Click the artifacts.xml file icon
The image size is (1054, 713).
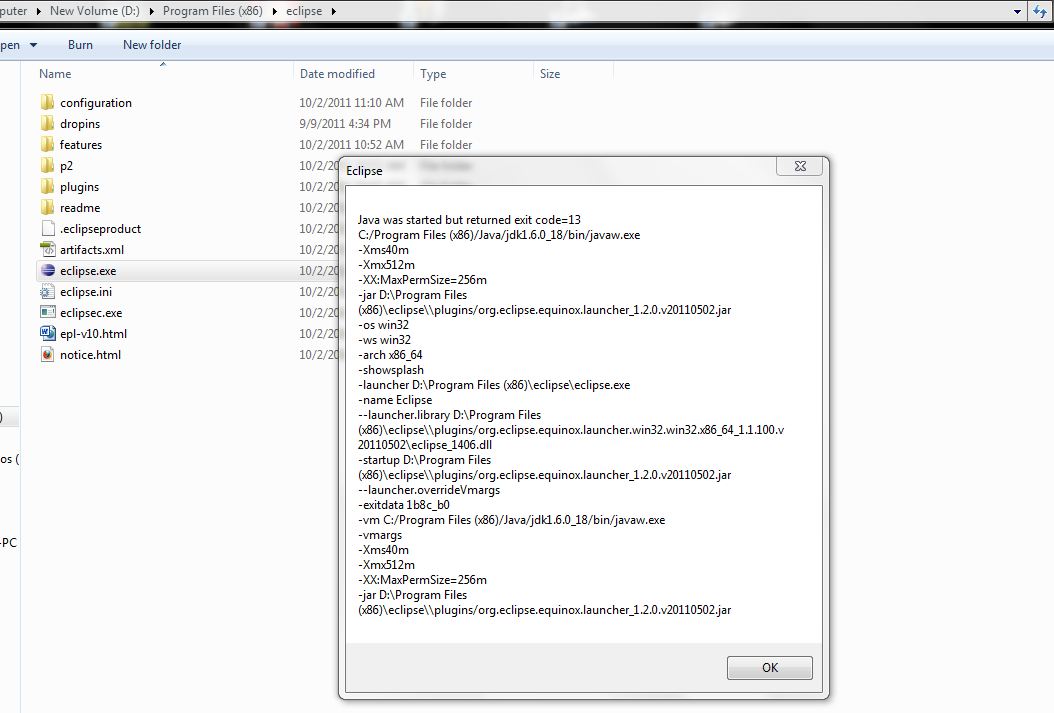[x=48, y=249]
